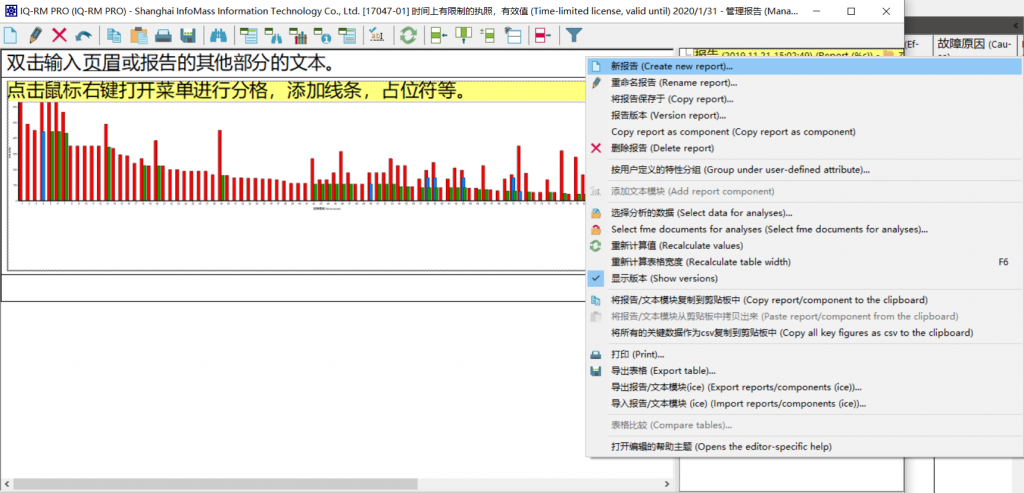The width and height of the screenshot is (1024, 493).
Task: Click the green refresh arrows toolbar icon
Action: (x=408, y=35)
